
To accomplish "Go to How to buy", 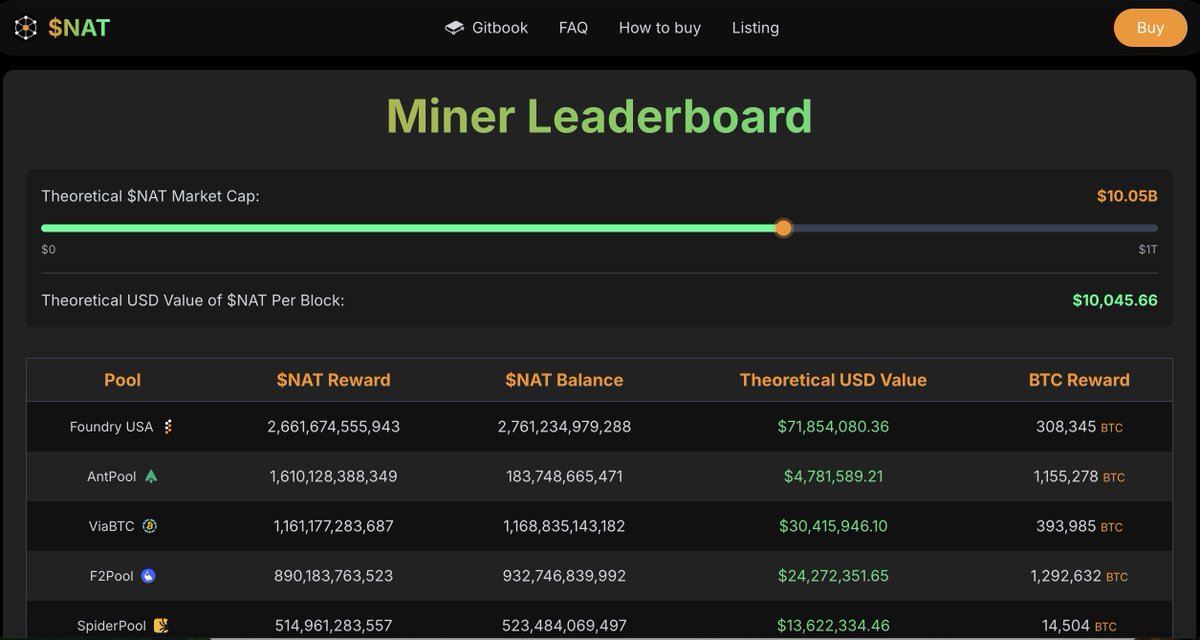I will [x=660, y=28].
